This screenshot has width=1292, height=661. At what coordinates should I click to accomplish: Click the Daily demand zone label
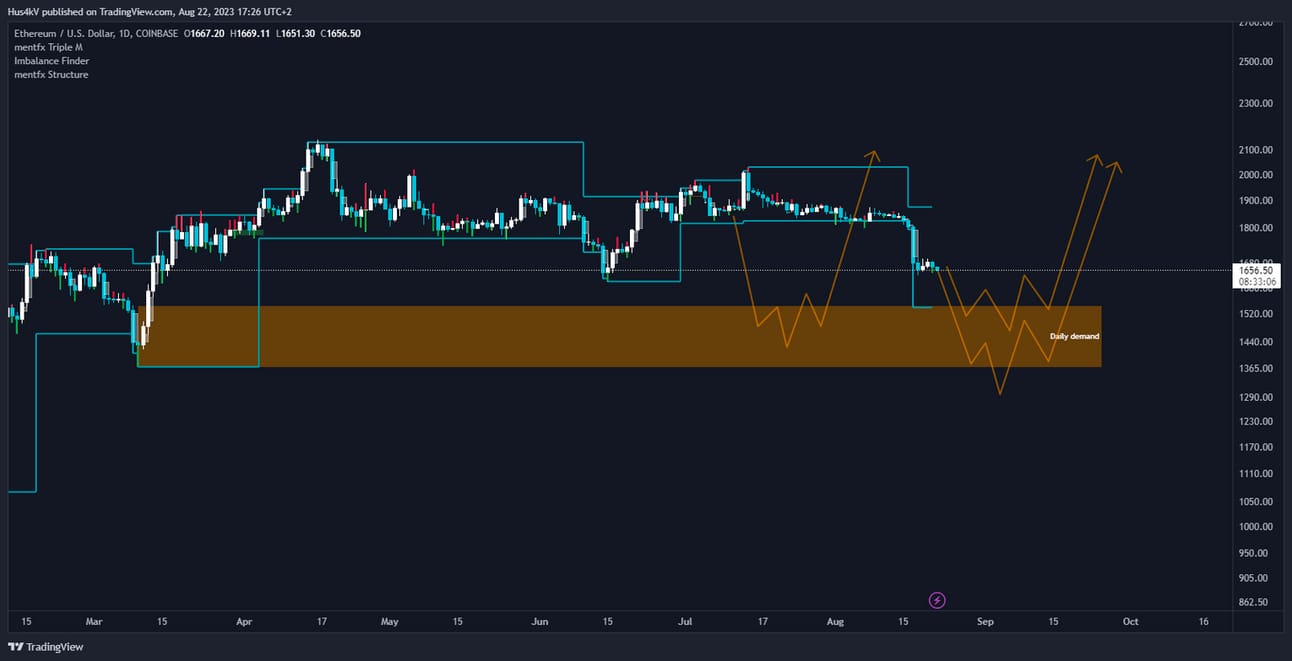click(1074, 336)
